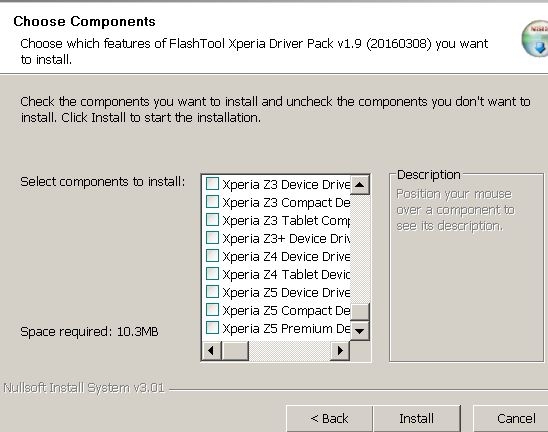Image resolution: width=548 pixels, height=432 pixels.
Task: Click the vertical scrollbar thumb
Action: (x=360, y=312)
